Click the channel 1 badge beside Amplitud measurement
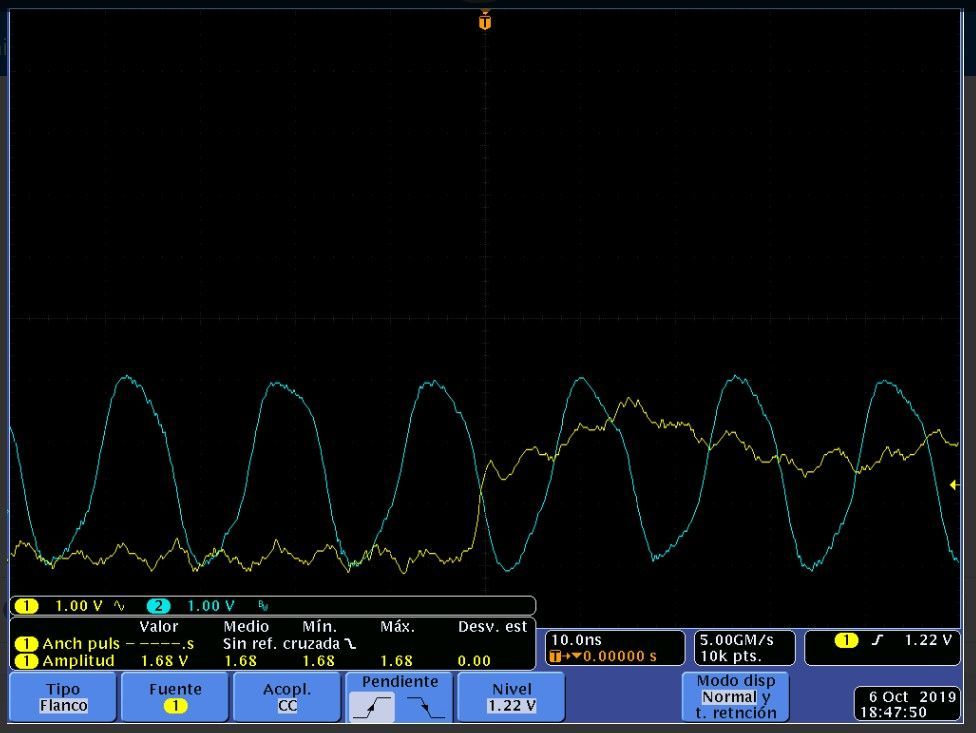 pyautogui.click(x=26, y=661)
